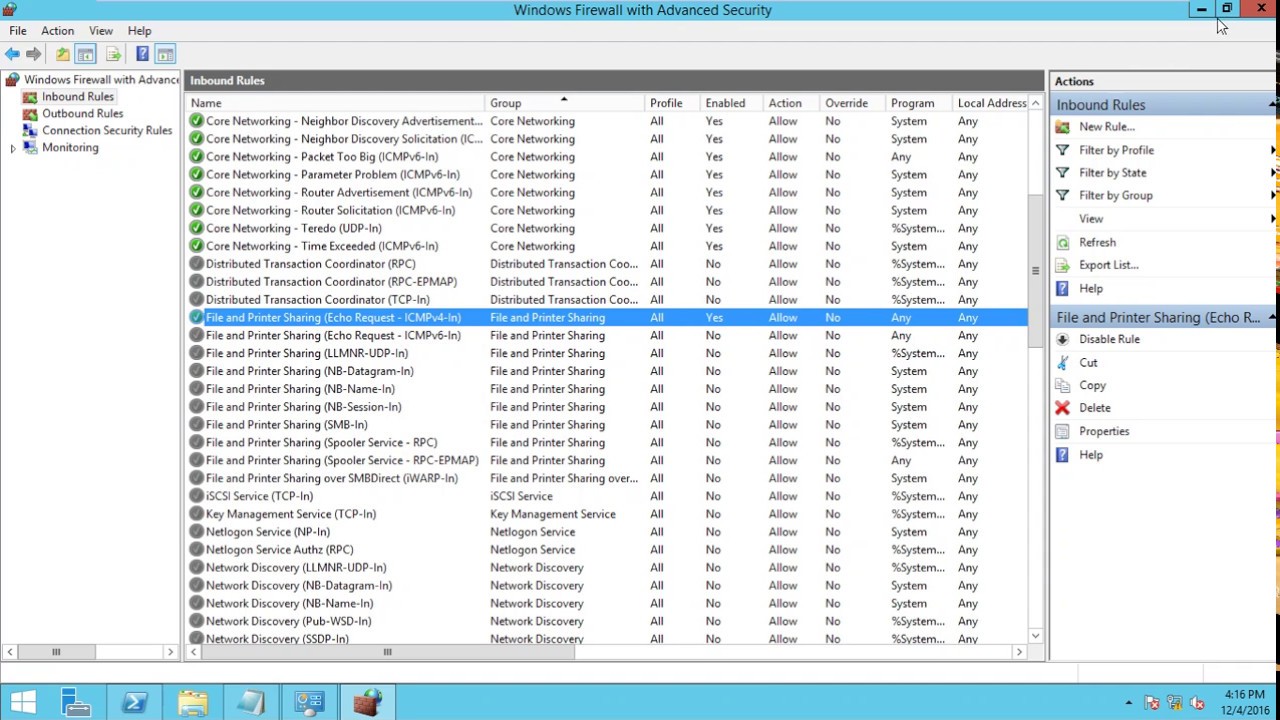Click the tree pane horizontal scrollbar thumb
Image resolution: width=1280 pixels, height=720 pixels.
56,652
